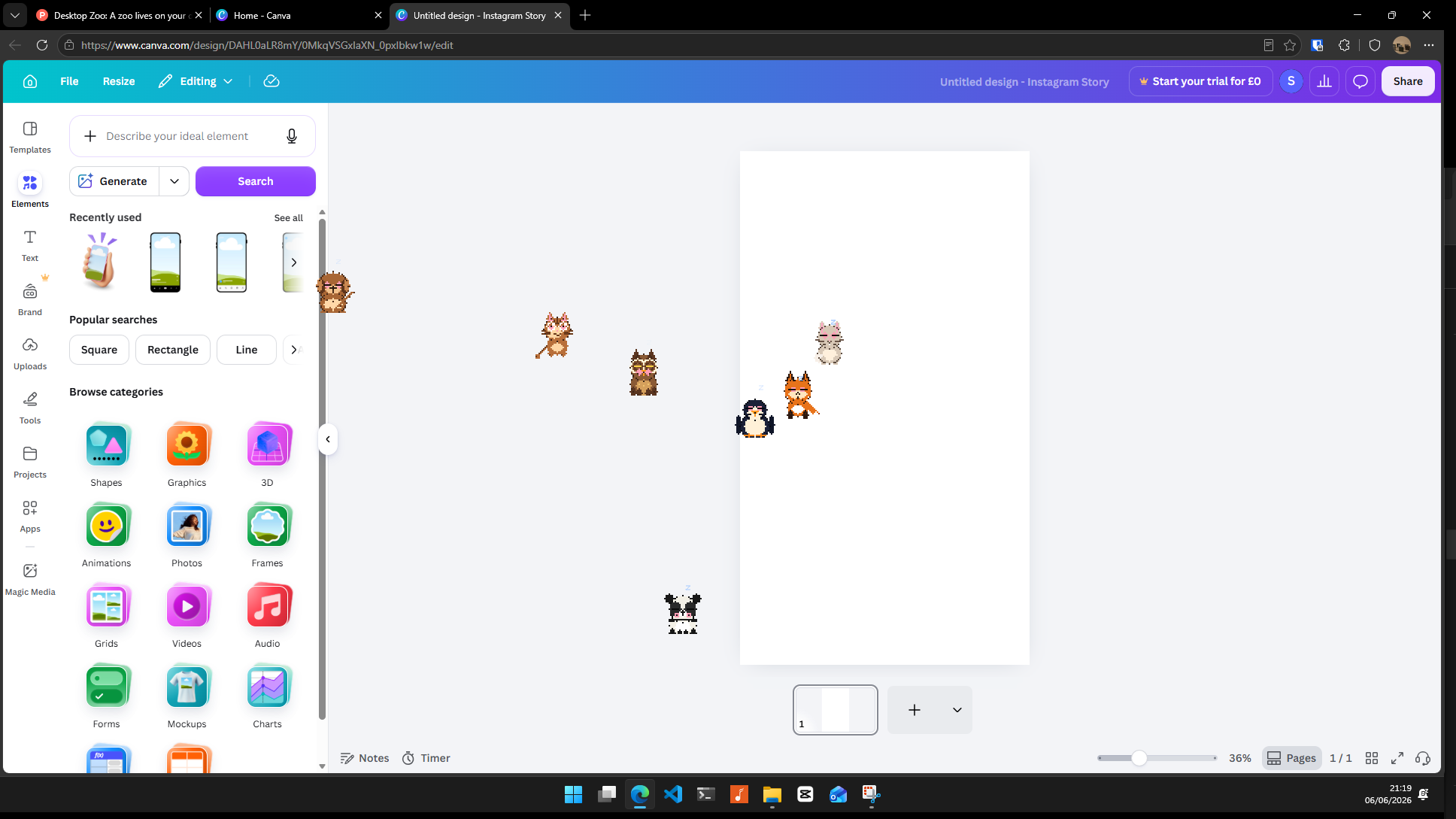1456x819 pixels.
Task: Open the Templates panel in sidebar
Action: (30, 137)
